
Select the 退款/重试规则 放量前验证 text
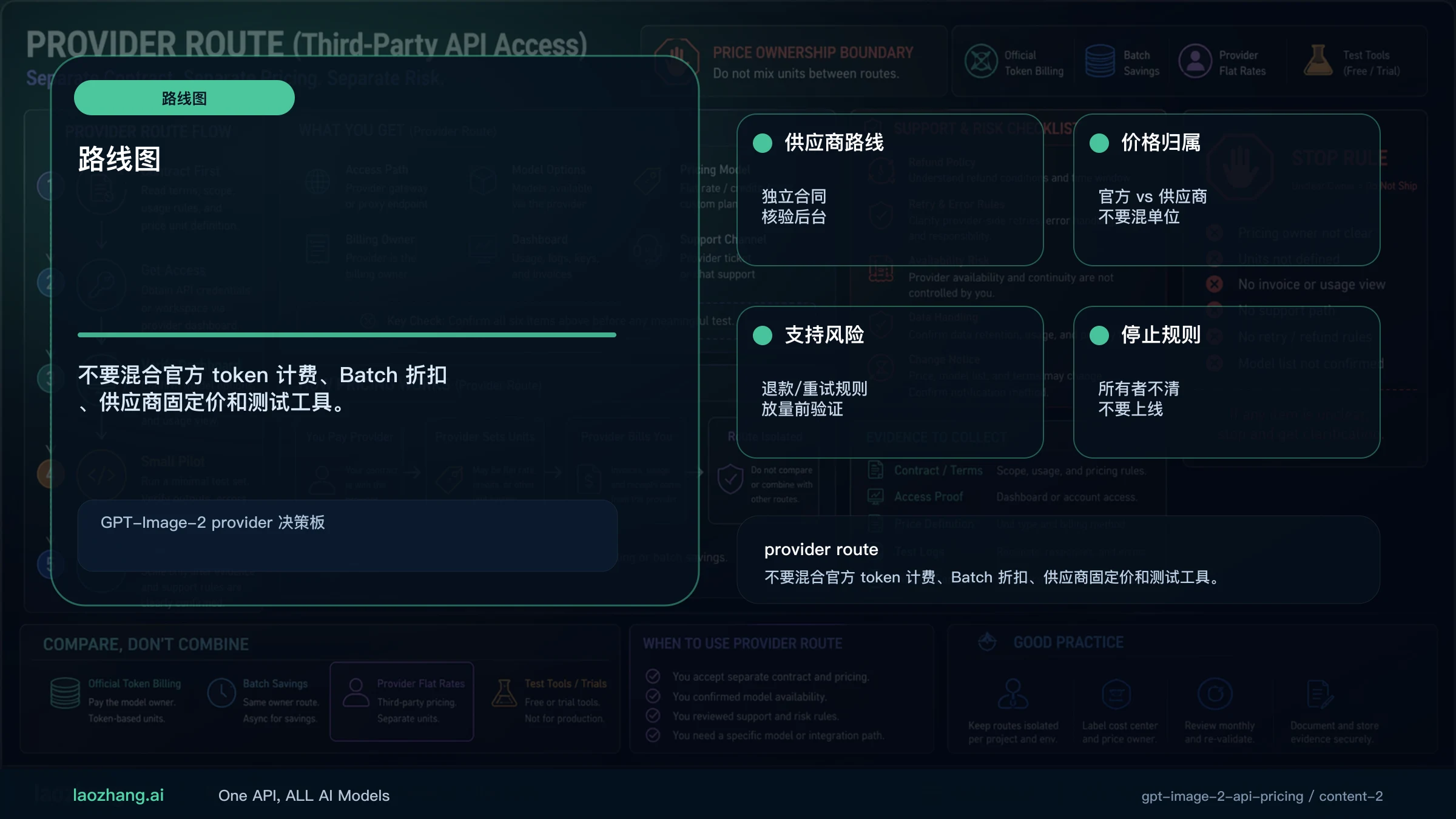coord(814,399)
